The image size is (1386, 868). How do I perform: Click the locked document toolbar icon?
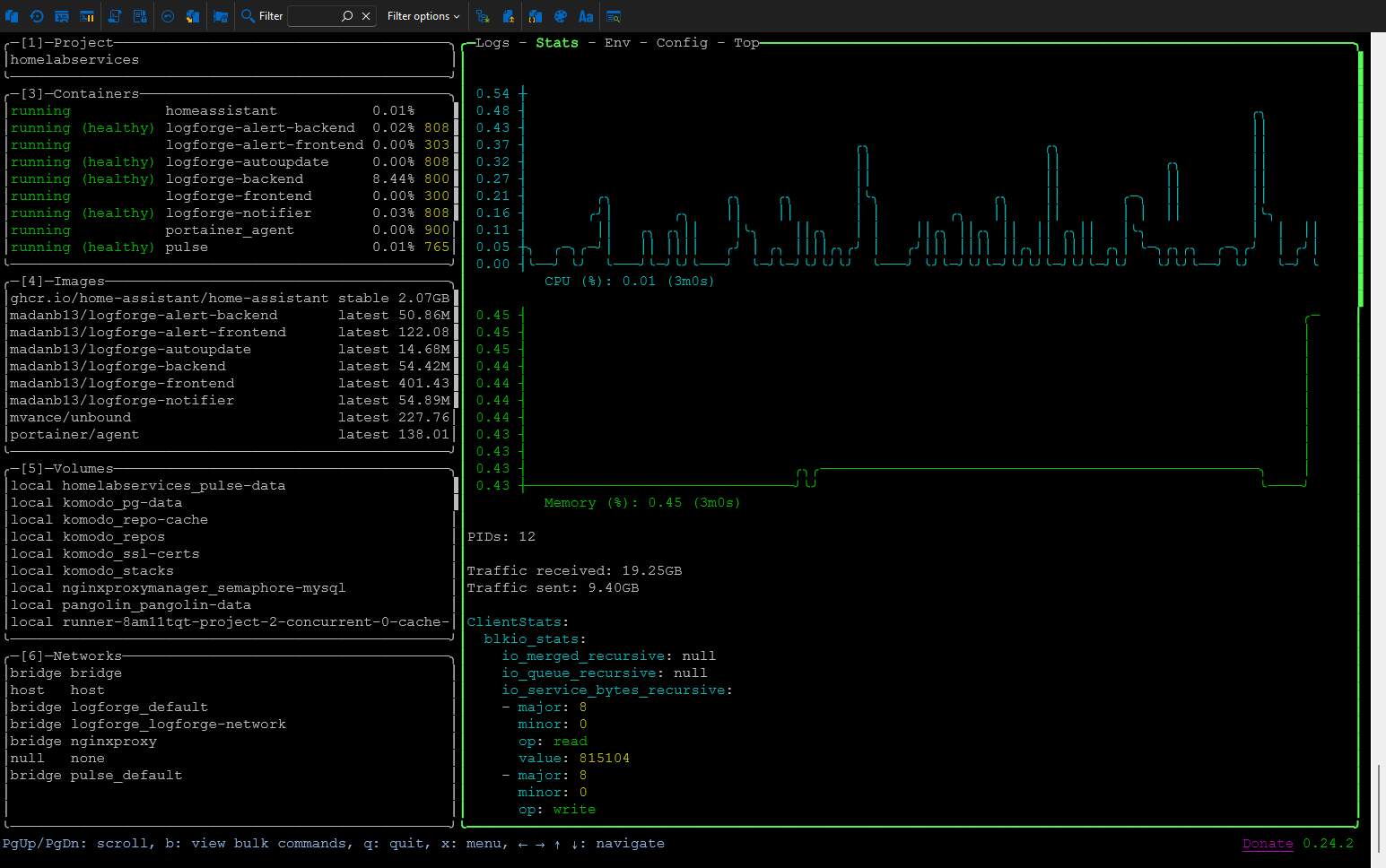(140, 15)
